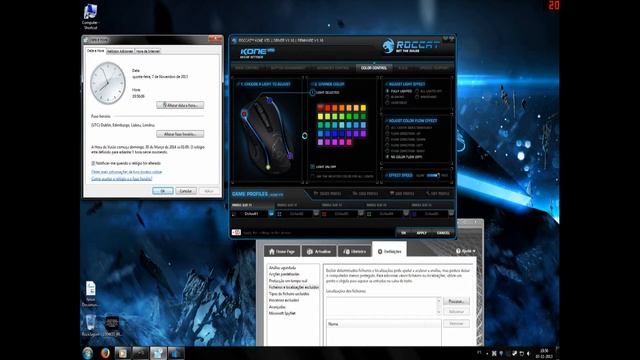Open the fourth profile slot dropdown arrow

[x=406, y=213]
